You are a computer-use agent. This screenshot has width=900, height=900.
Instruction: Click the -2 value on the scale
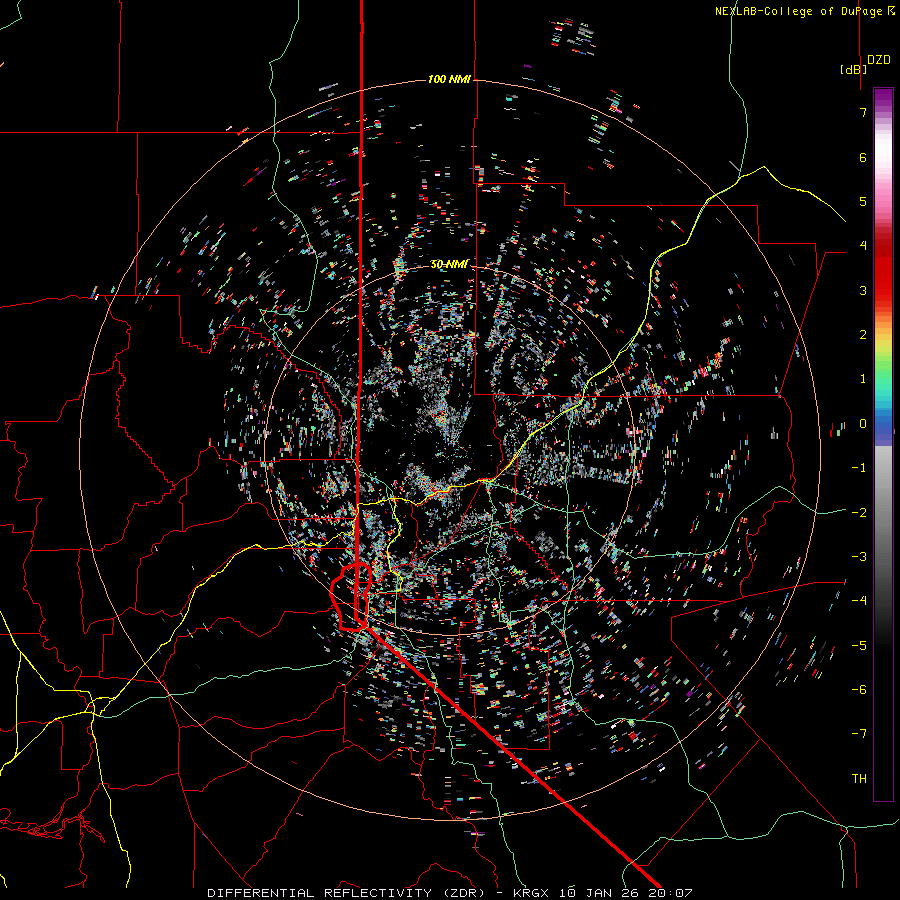[x=859, y=513]
